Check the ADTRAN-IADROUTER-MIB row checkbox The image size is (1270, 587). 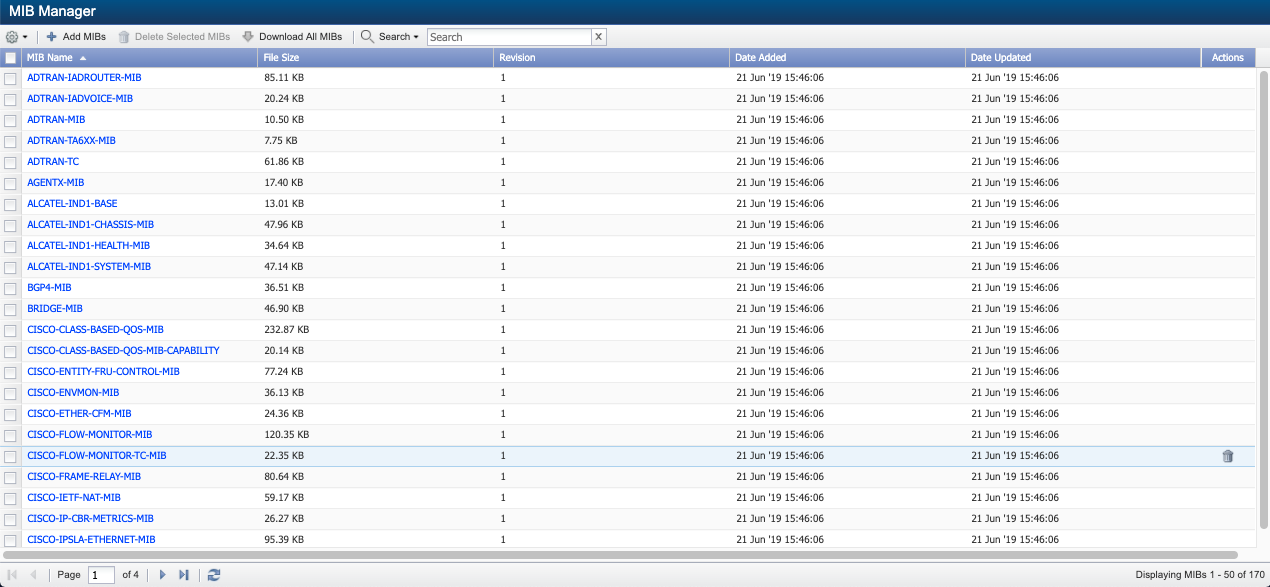(10, 78)
